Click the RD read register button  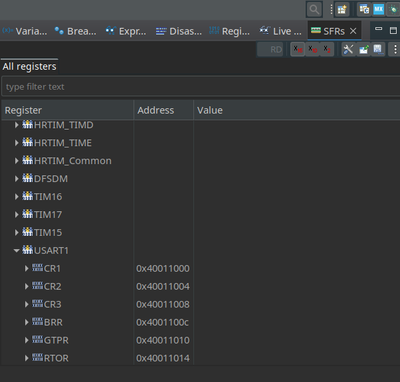[x=270, y=50]
